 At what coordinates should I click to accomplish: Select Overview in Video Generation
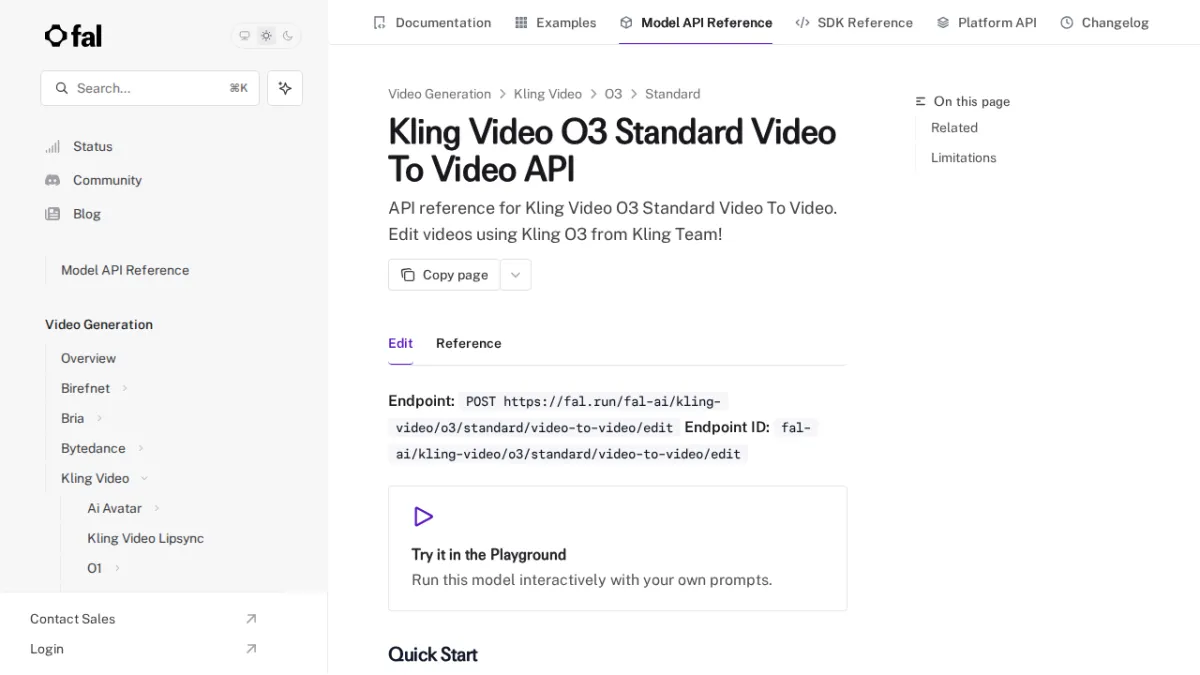[x=88, y=358]
